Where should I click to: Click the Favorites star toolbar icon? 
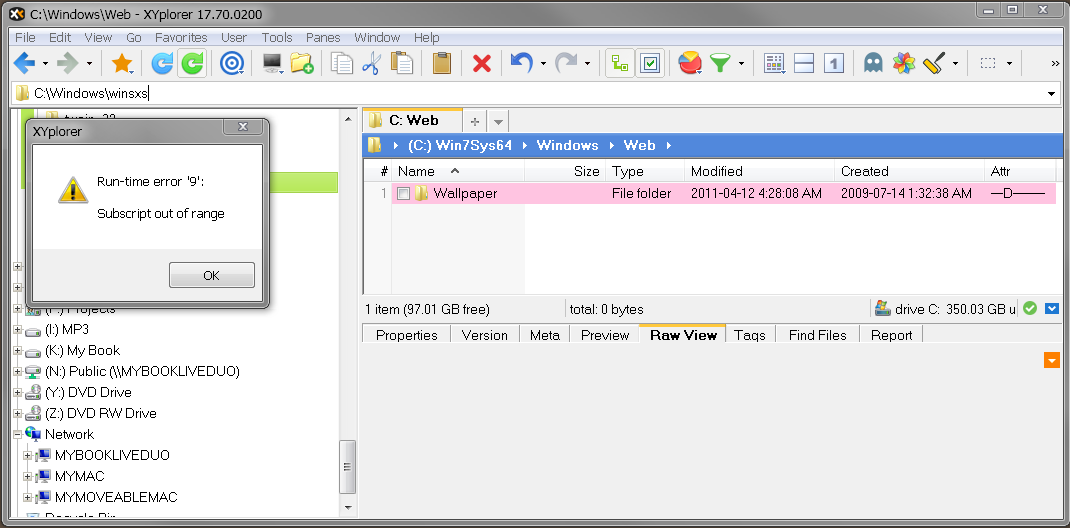(x=122, y=64)
